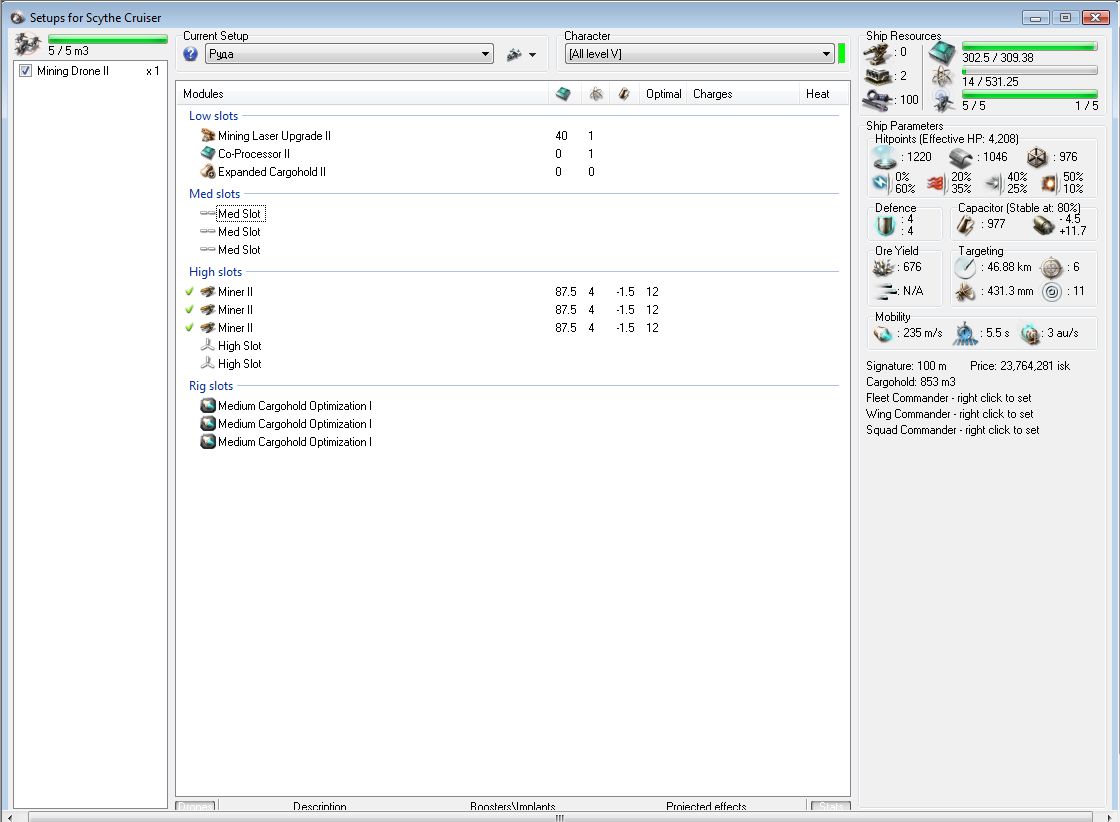Click second Medium Cargohold Optimization I rig icon

[x=208, y=423]
